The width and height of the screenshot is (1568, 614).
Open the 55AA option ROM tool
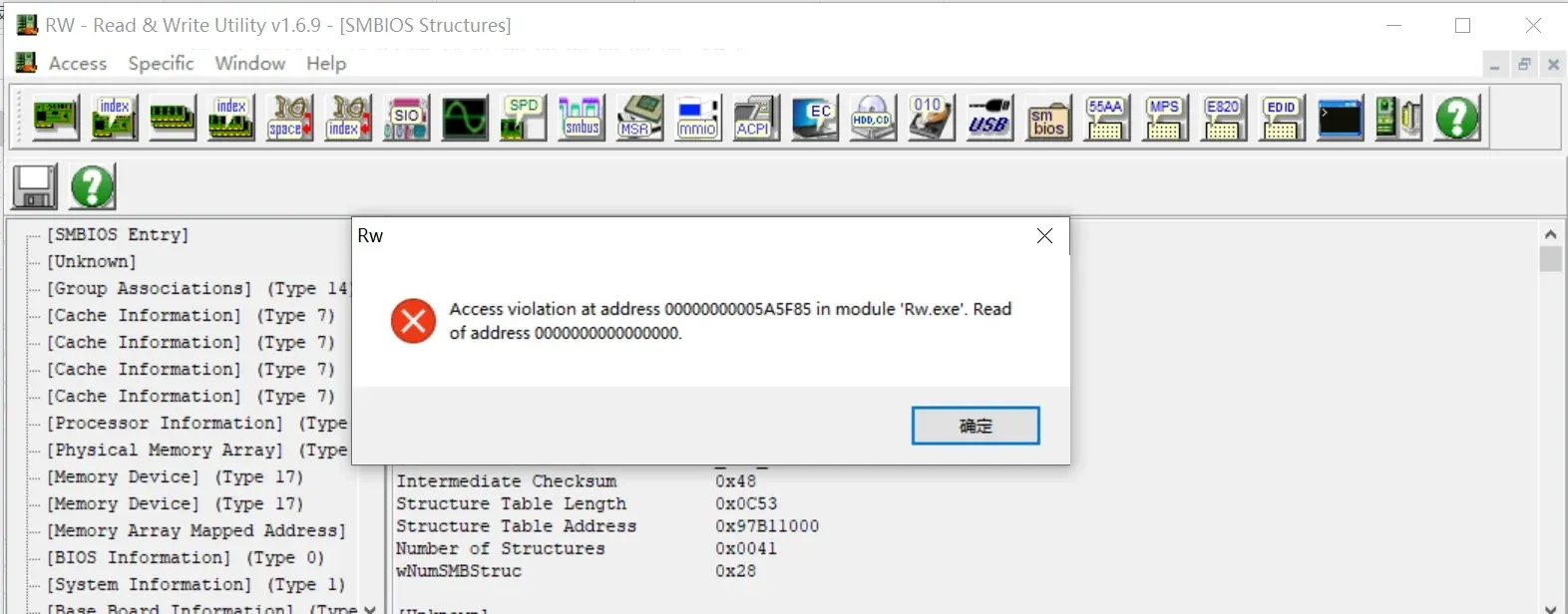click(x=1106, y=118)
